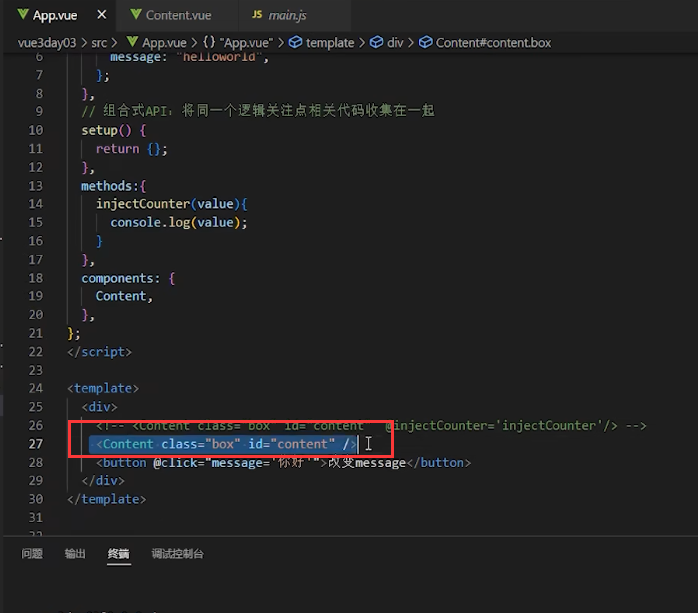Image resolution: width=698 pixels, height=613 pixels.
Task: Click the cube icon before template breadcrumb
Action: click(295, 42)
